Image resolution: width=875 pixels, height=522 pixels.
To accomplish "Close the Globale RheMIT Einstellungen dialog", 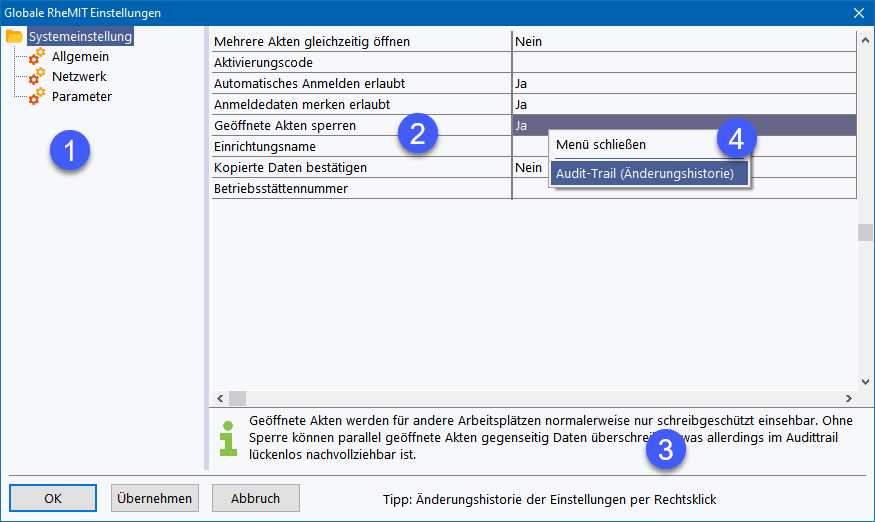I will pos(858,13).
